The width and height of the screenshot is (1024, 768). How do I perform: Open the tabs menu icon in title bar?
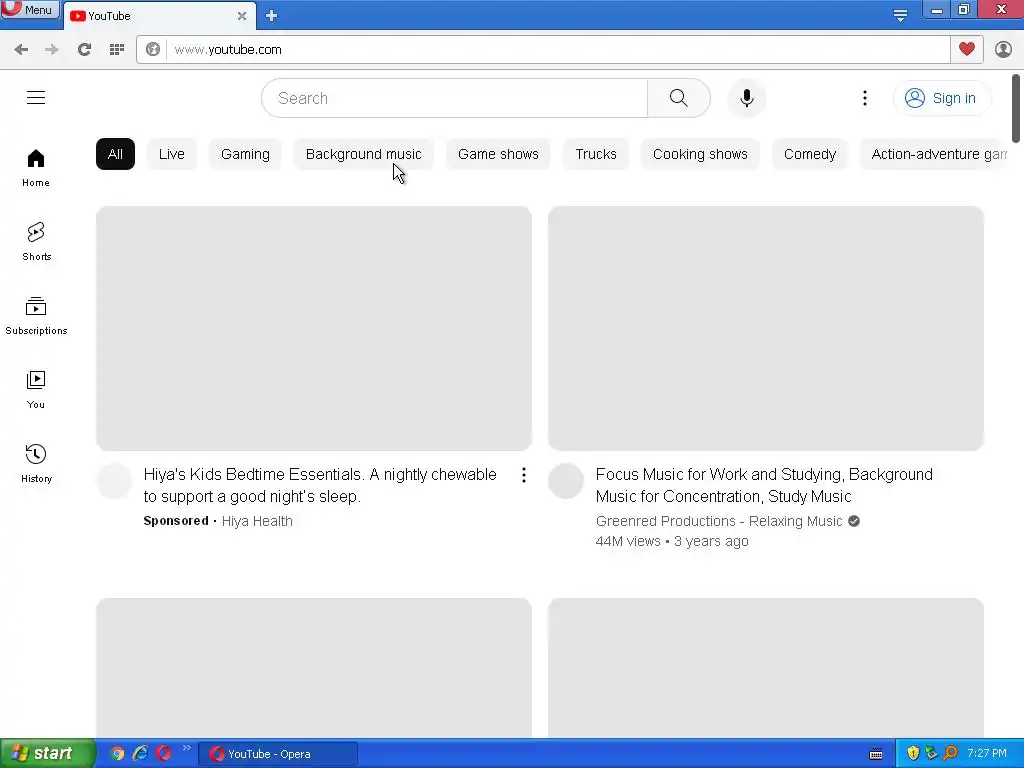pos(900,16)
